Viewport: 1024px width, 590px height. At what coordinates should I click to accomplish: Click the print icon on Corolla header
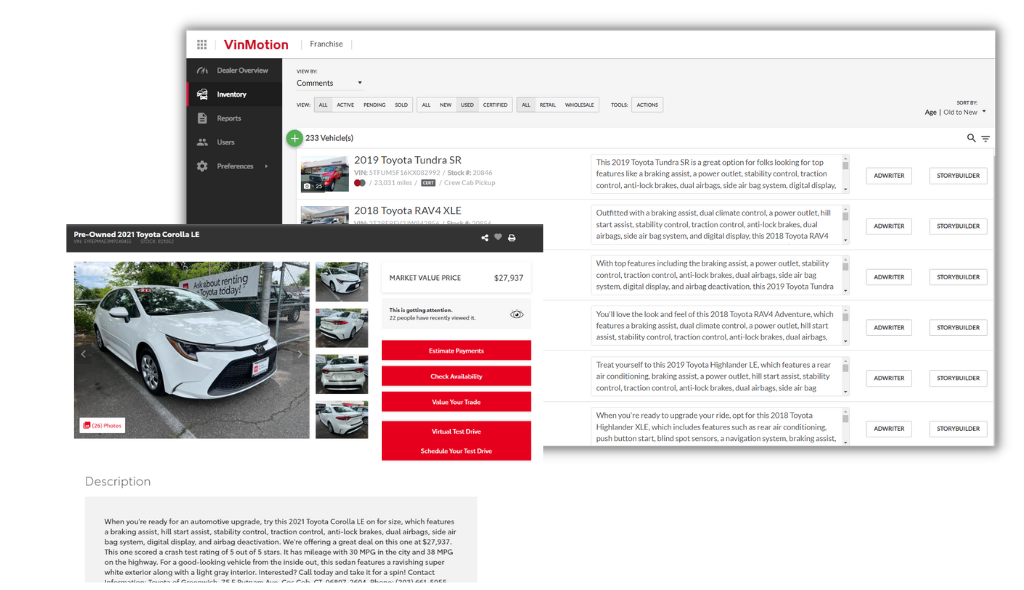click(512, 238)
